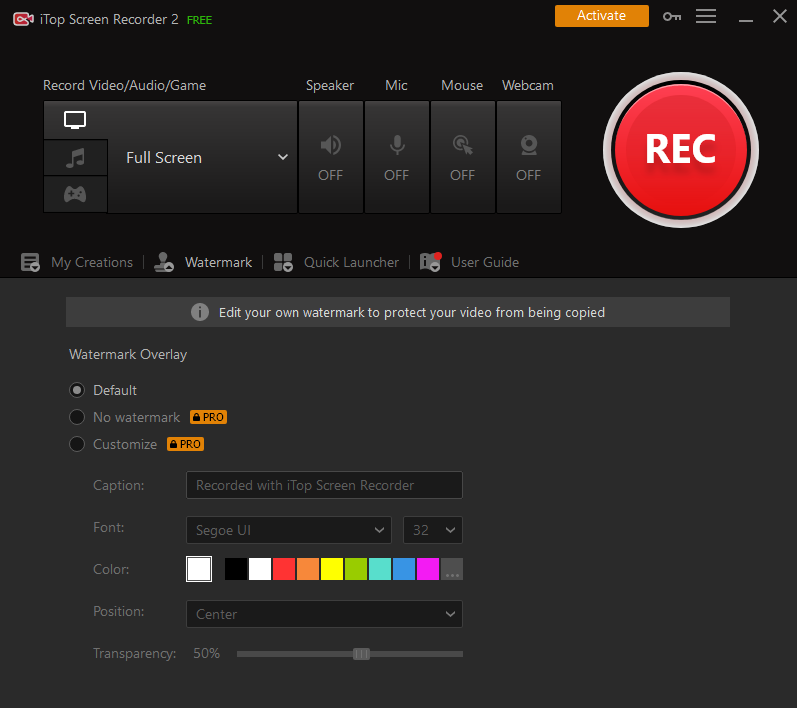Click the info icon in watermark banner
Screen dimensions: 797x708
pyautogui.click(x=200, y=312)
